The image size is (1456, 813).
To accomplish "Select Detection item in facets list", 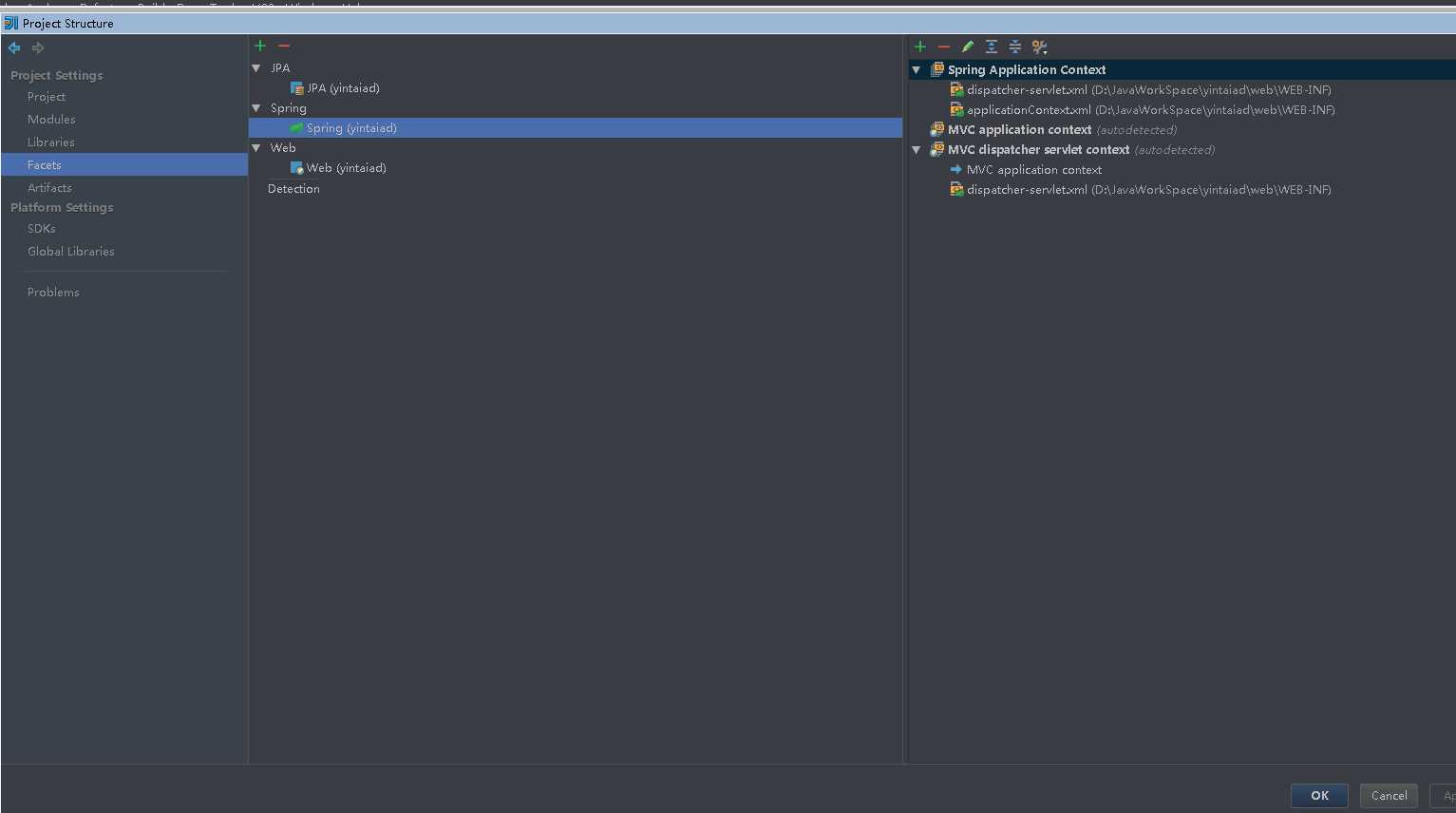I will click(x=293, y=189).
